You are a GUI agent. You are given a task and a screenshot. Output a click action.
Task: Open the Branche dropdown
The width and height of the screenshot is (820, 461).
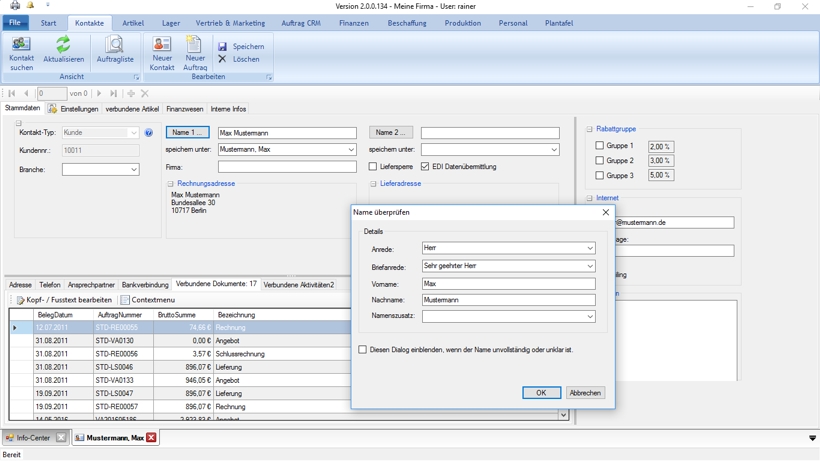[134, 169]
